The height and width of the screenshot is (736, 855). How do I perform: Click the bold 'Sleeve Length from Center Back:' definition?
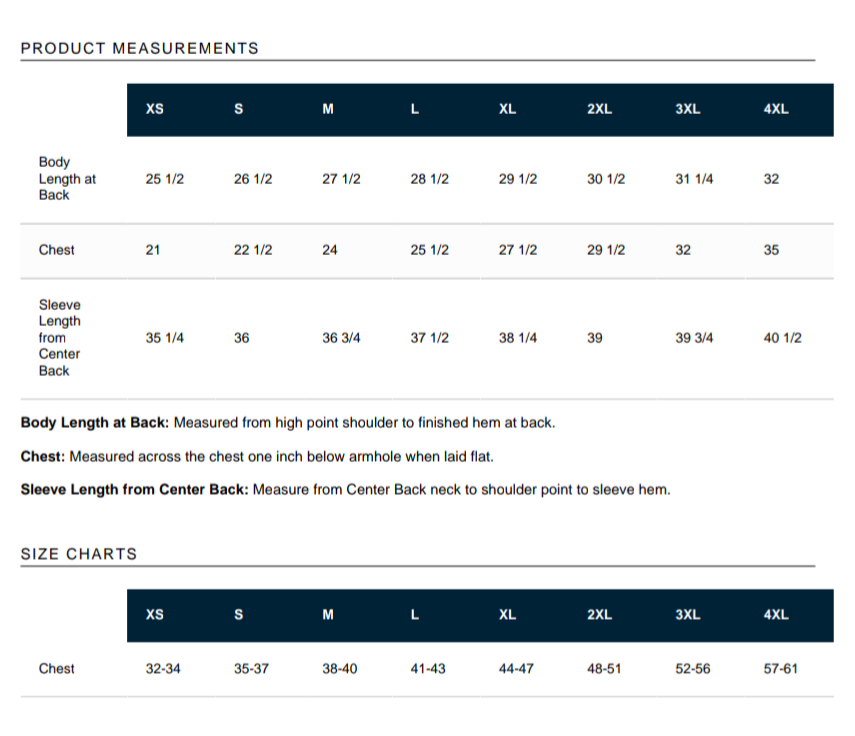pos(134,490)
